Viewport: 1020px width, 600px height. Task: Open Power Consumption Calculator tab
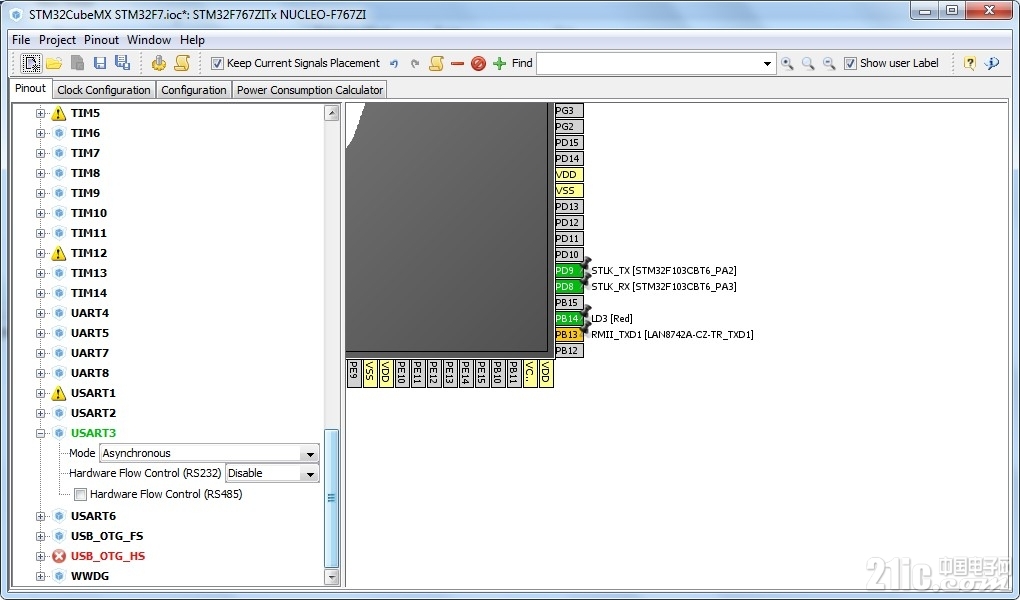coord(310,90)
